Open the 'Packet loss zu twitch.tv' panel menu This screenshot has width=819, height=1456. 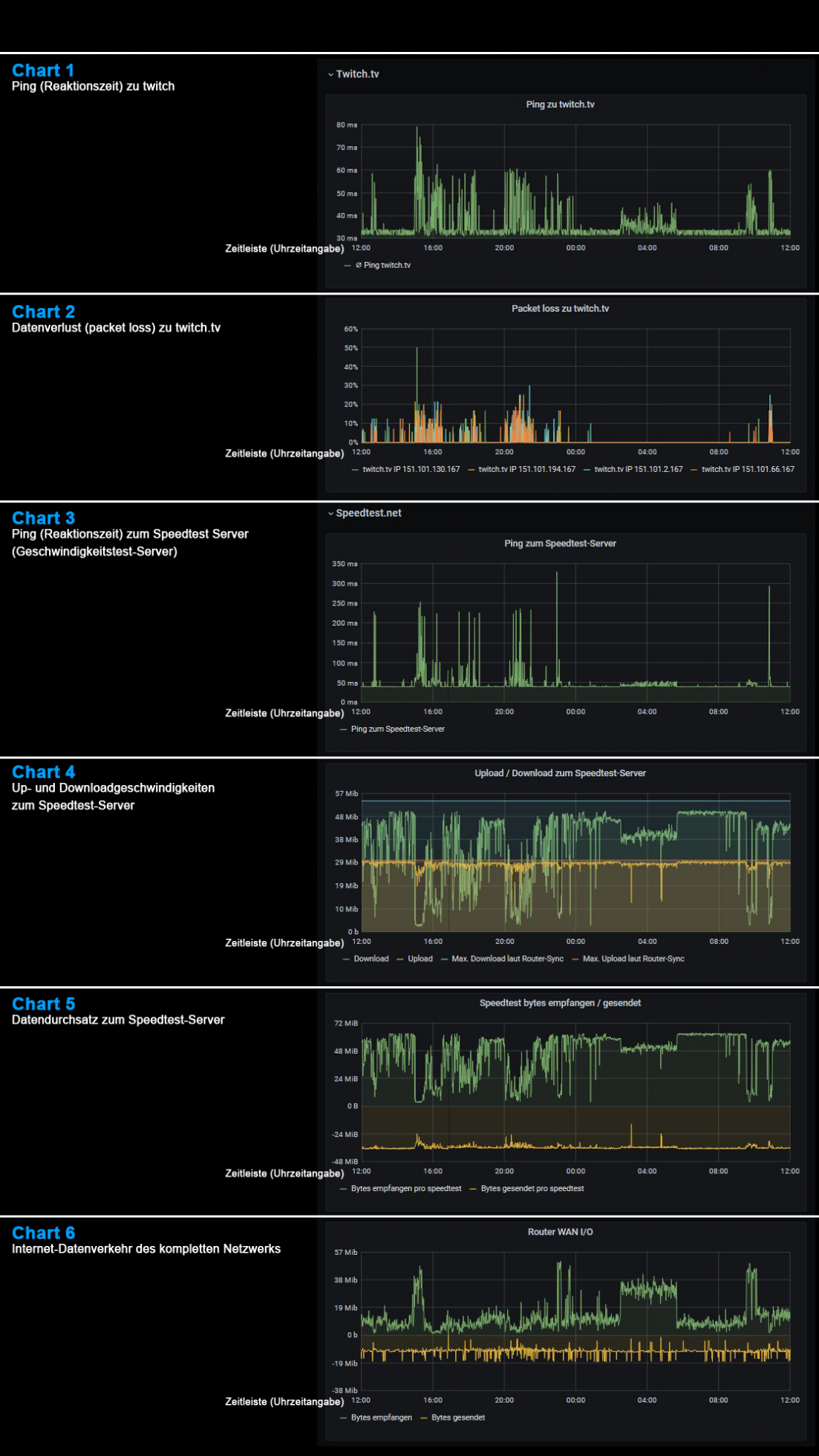(560, 309)
